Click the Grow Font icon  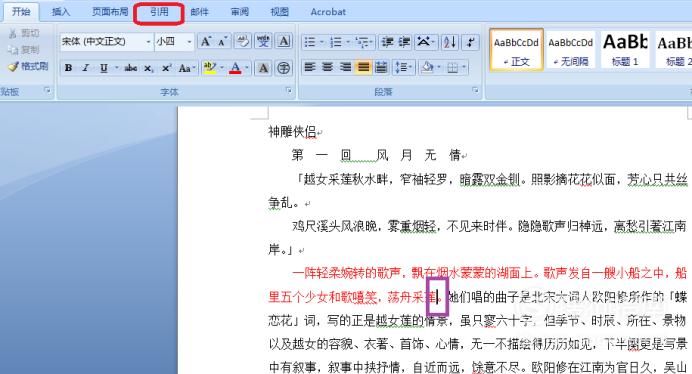(205, 42)
